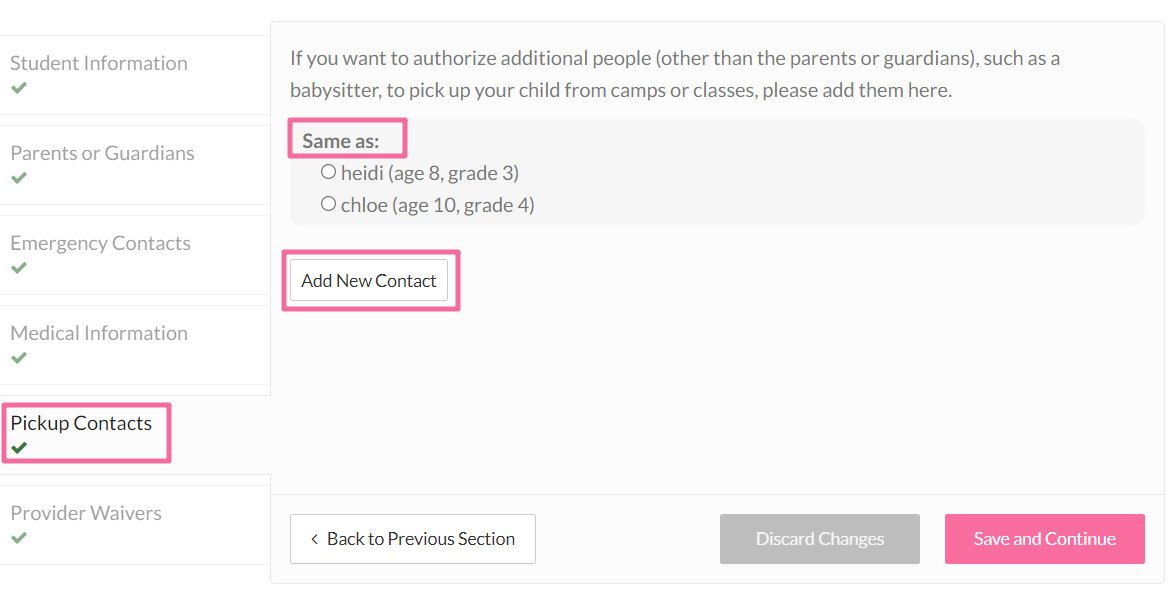Navigate to Provider Waivers section
The width and height of the screenshot is (1175, 591).
point(86,513)
